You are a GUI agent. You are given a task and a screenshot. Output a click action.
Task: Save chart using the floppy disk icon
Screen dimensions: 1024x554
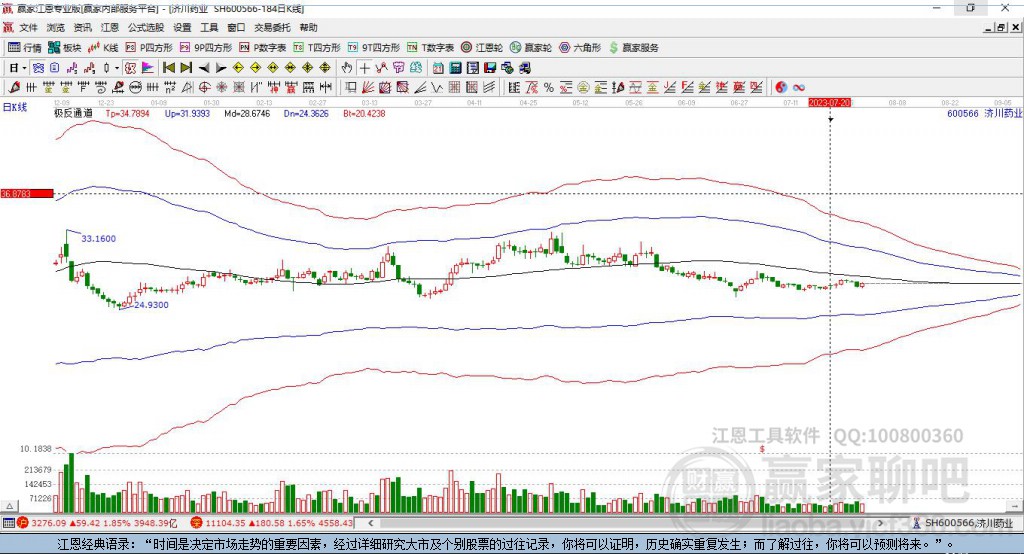490,68
